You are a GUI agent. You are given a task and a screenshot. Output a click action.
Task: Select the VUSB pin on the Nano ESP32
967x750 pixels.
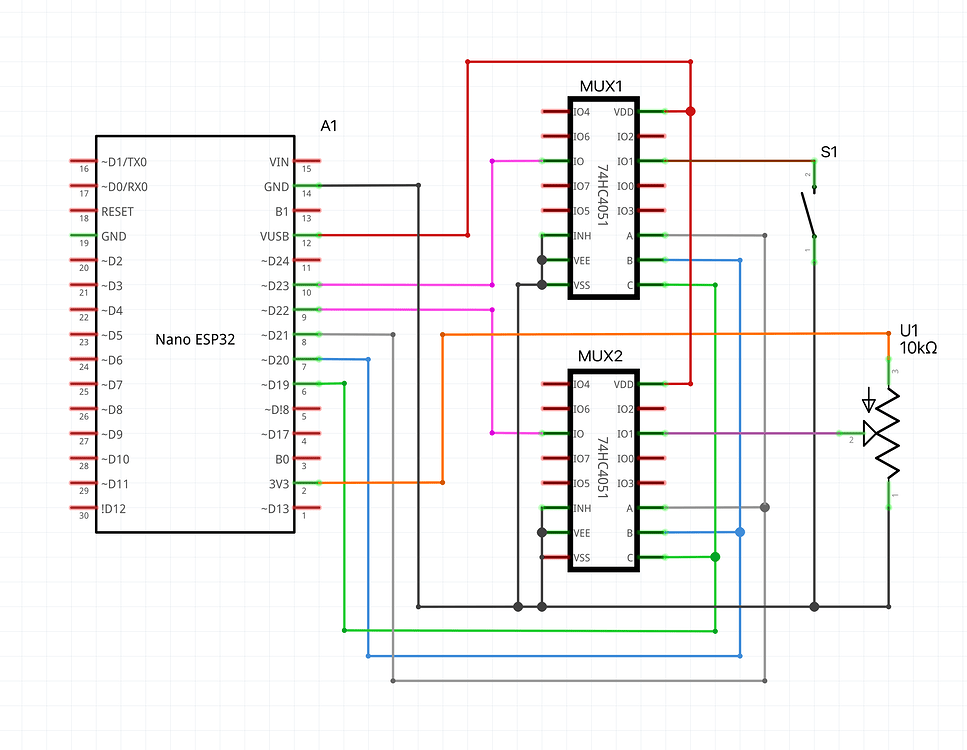[276, 236]
